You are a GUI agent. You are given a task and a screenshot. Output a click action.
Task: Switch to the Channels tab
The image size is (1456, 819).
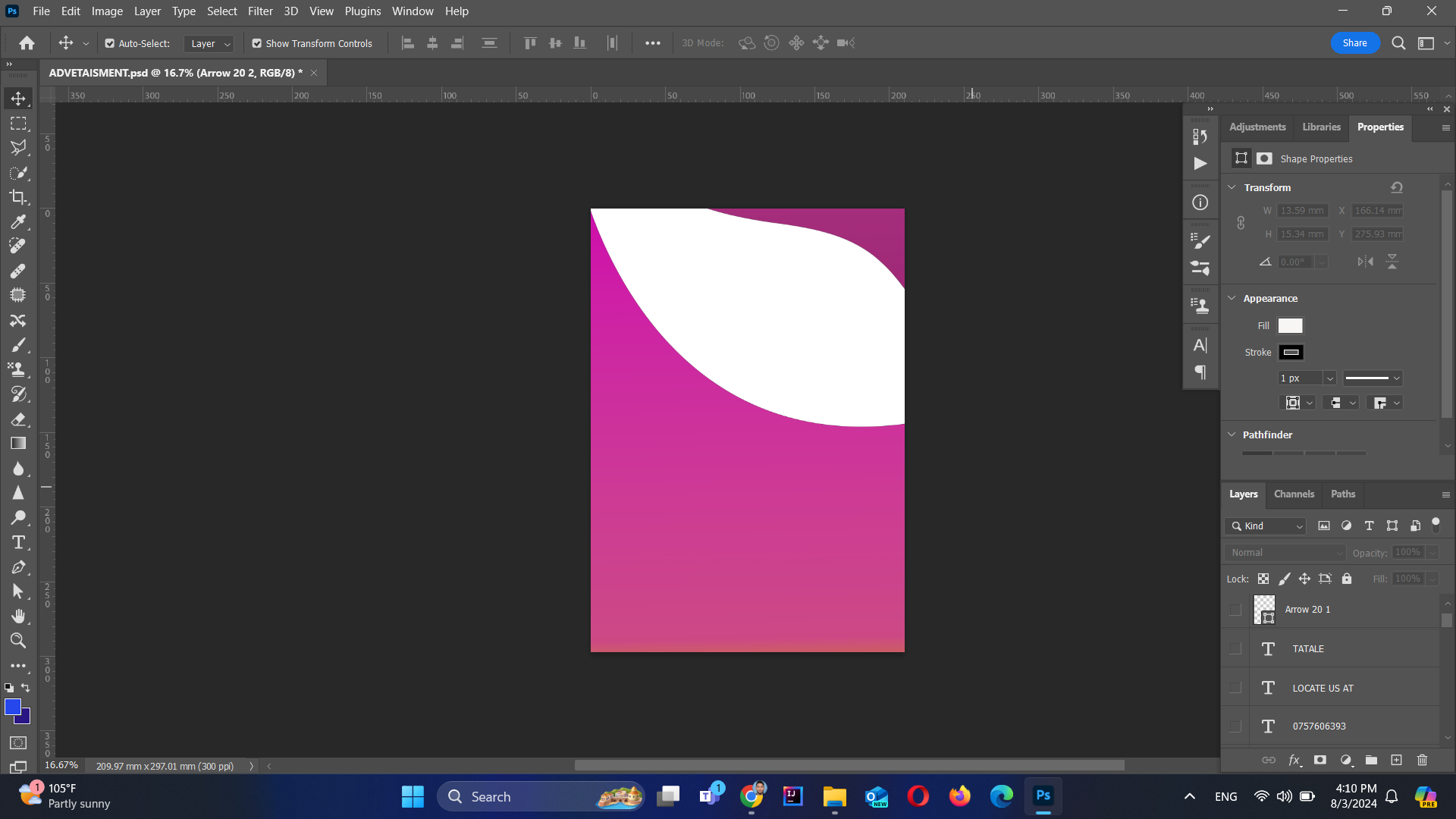pyautogui.click(x=1294, y=494)
